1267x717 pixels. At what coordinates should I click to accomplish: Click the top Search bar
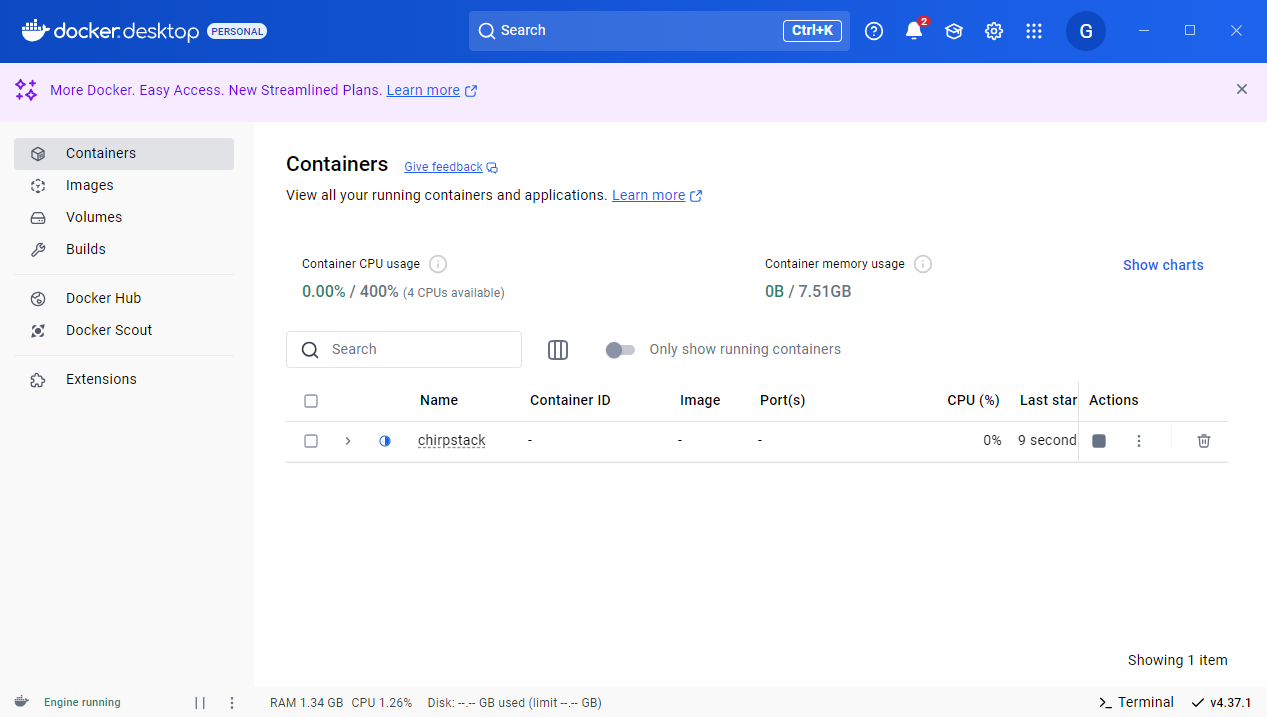(x=659, y=31)
